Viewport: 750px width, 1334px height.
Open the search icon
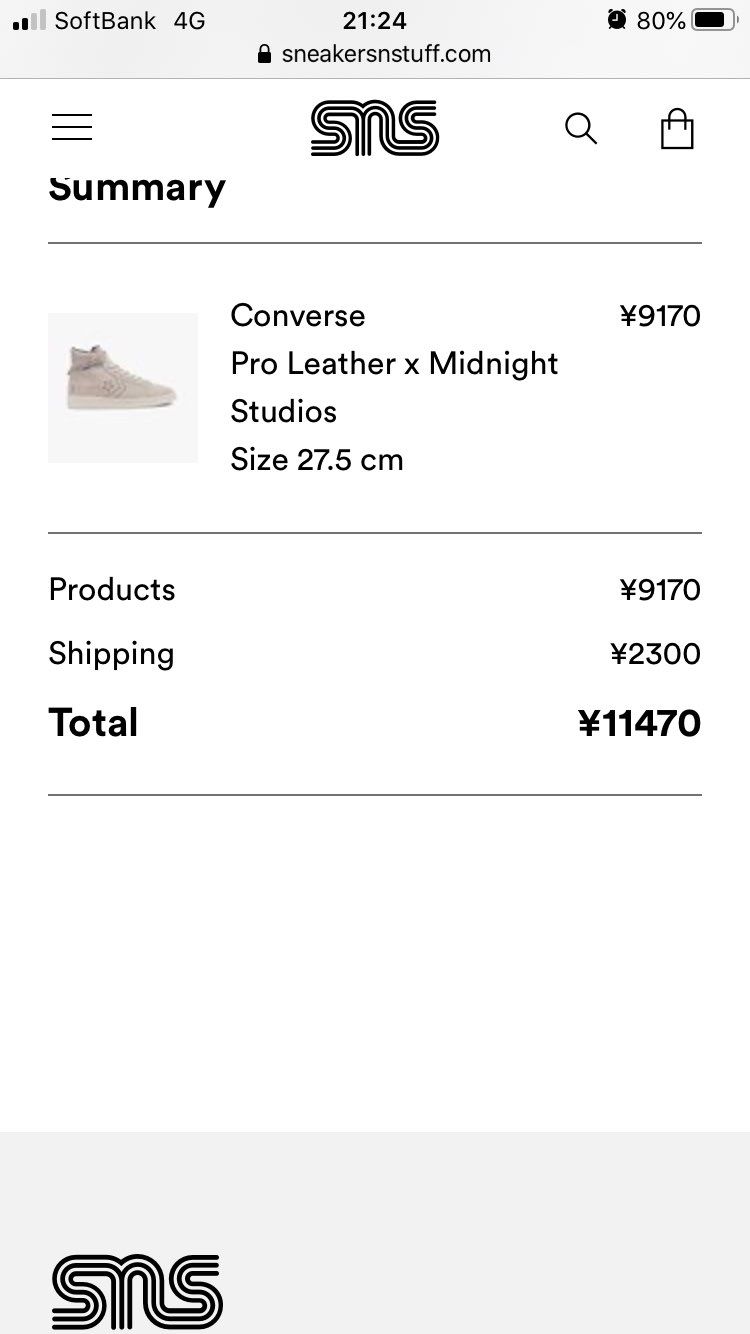pos(581,129)
